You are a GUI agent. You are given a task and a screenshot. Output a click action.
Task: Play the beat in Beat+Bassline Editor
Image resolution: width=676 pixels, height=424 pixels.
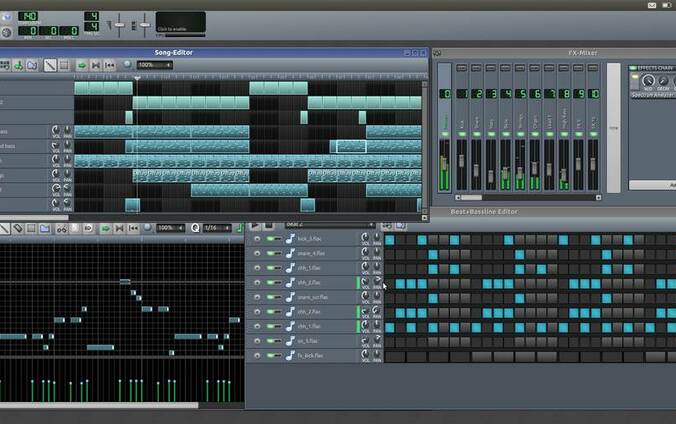pyautogui.click(x=255, y=226)
